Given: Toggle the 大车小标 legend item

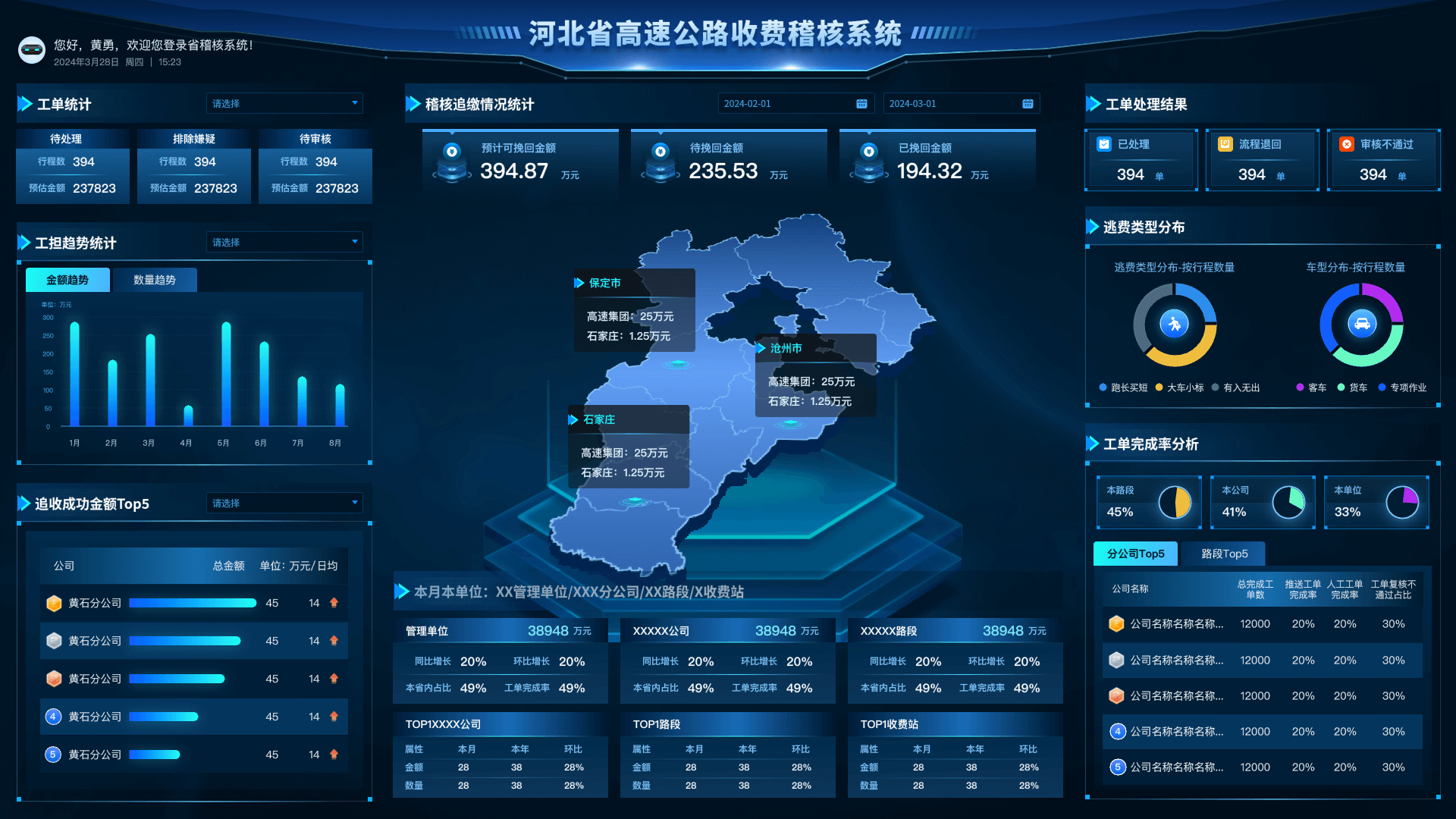Looking at the screenshot, I should 1179,388.
